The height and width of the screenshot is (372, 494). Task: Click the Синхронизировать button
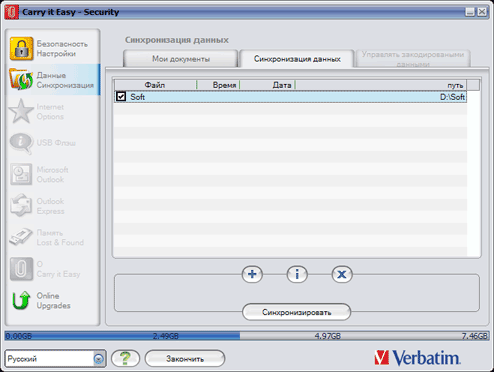tap(296, 312)
